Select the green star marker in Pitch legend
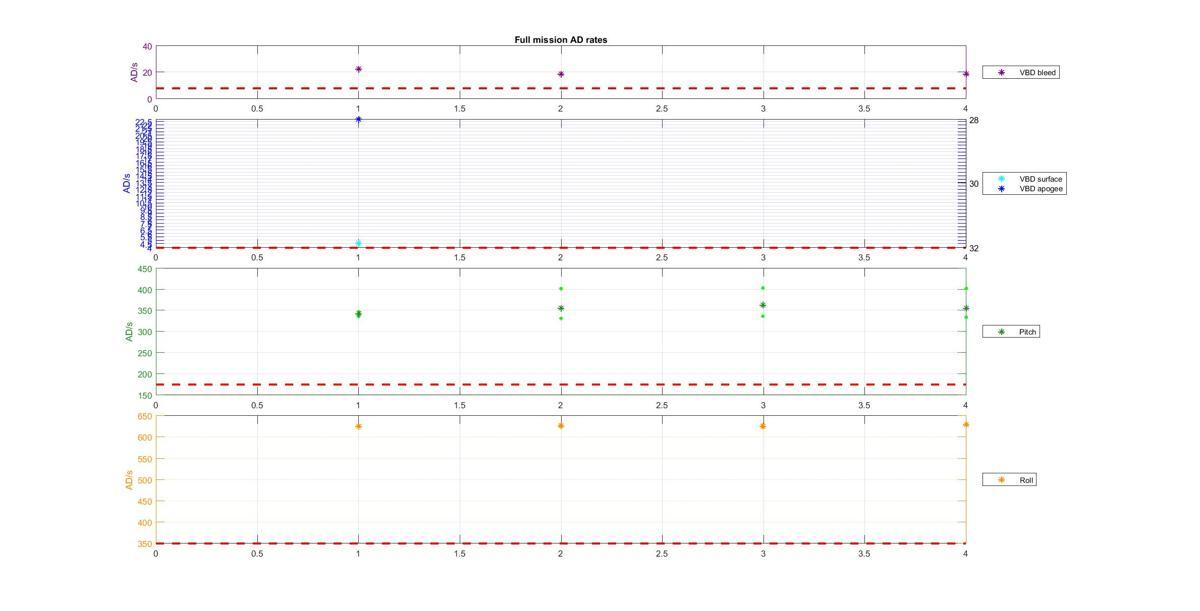The width and height of the screenshot is (1200, 611). (x=1001, y=331)
